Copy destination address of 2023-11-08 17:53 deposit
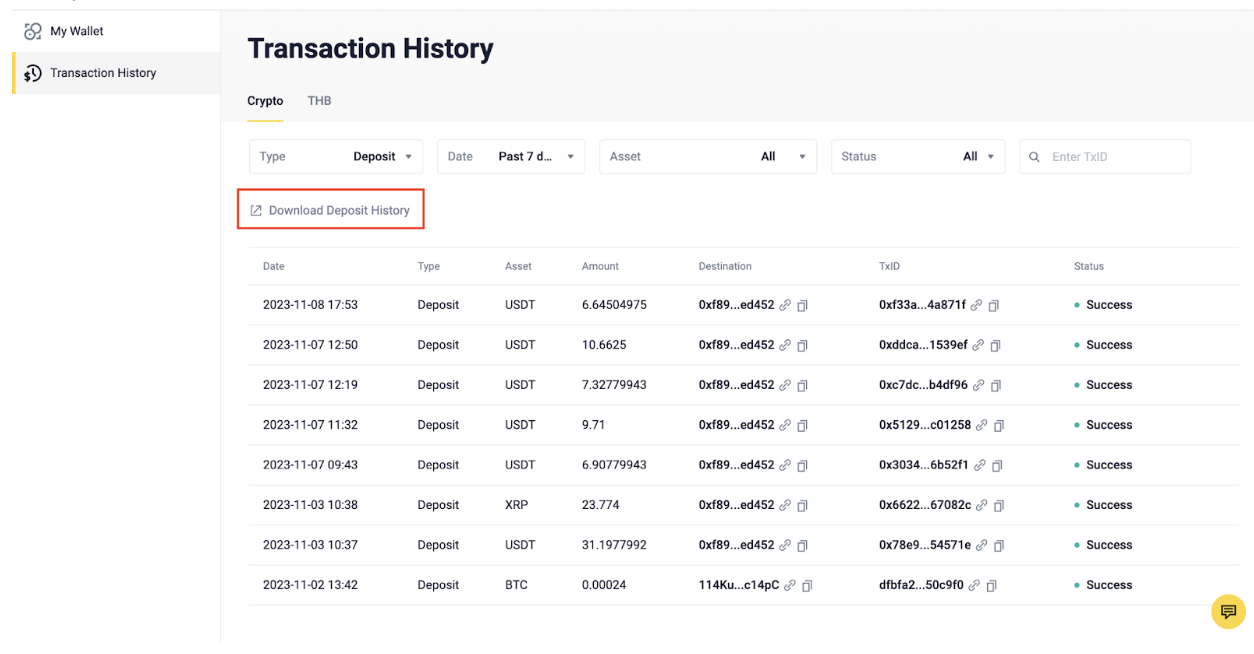The height and width of the screenshot is (654, 1254). pyautogui.click(x=802, y=306)
